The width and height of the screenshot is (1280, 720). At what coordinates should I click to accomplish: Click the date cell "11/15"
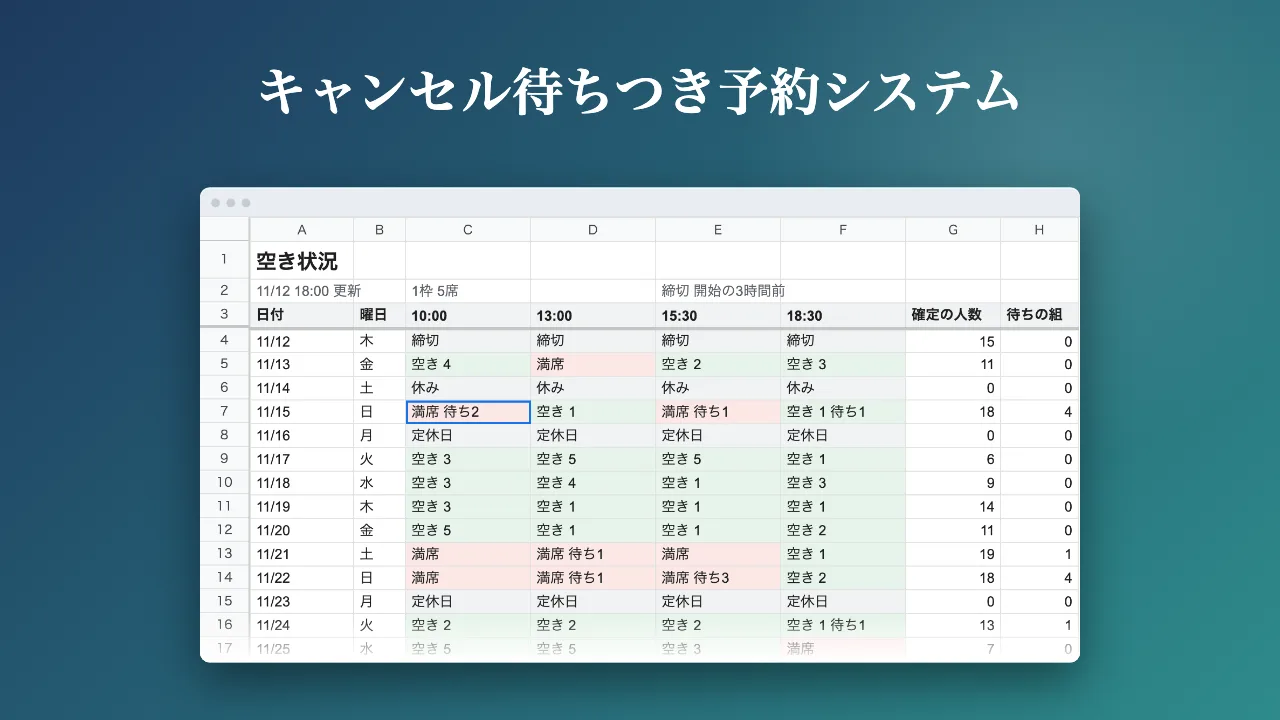click(x=302, y=411)
